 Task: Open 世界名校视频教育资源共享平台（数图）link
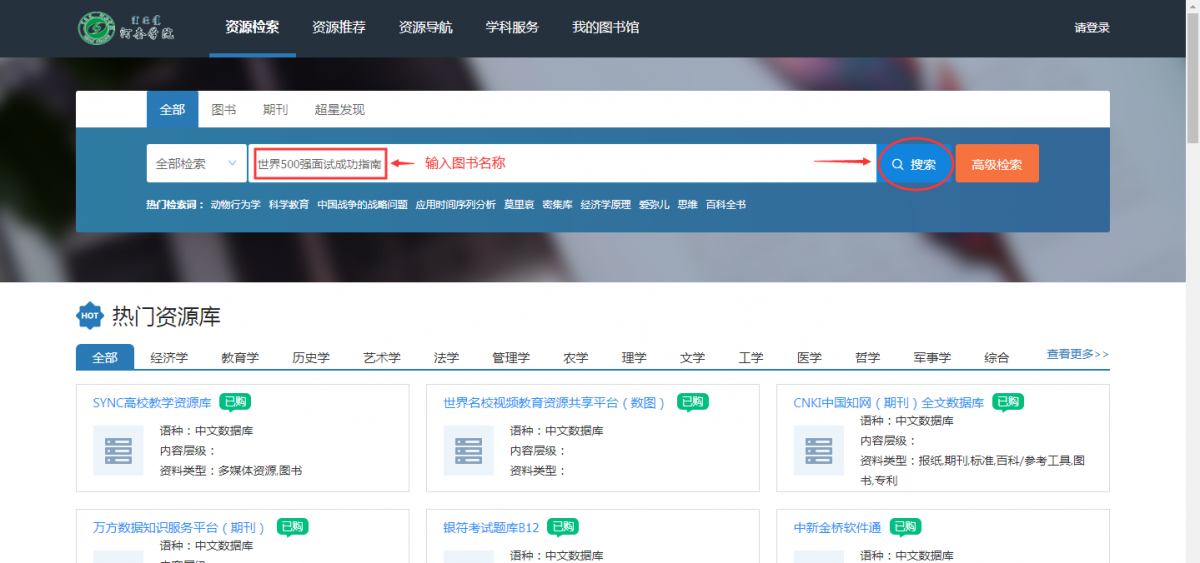pyautogui.click(x=555, y=403)
